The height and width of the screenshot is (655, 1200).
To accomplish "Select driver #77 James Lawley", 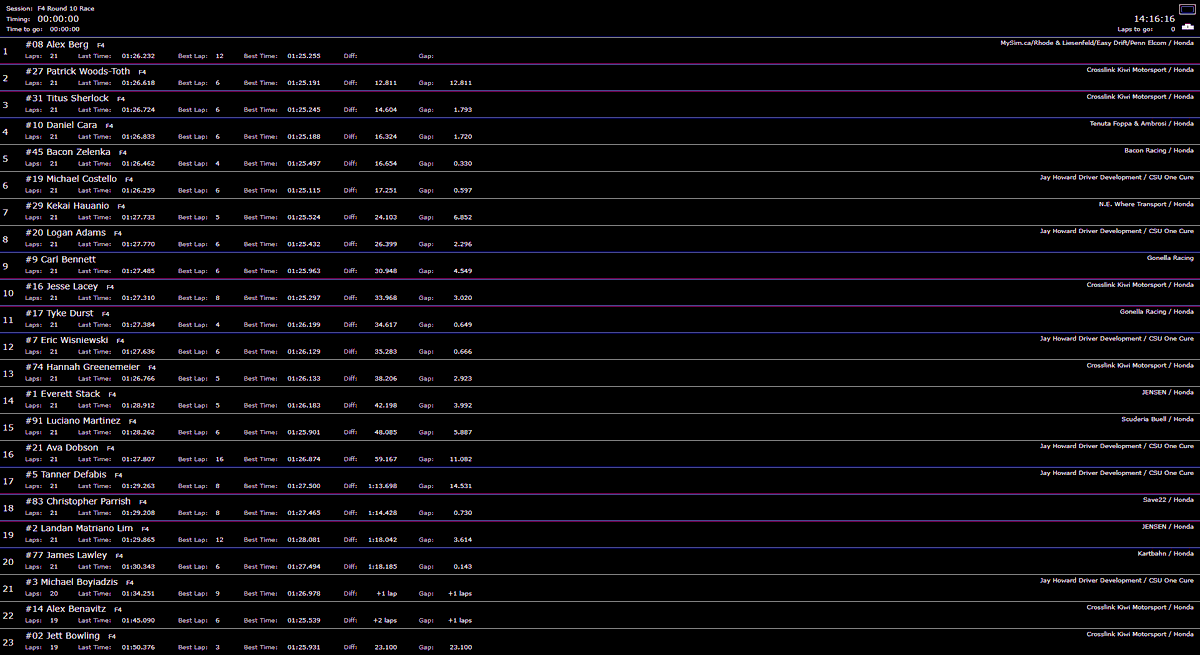I will click(x=66, y=555).
